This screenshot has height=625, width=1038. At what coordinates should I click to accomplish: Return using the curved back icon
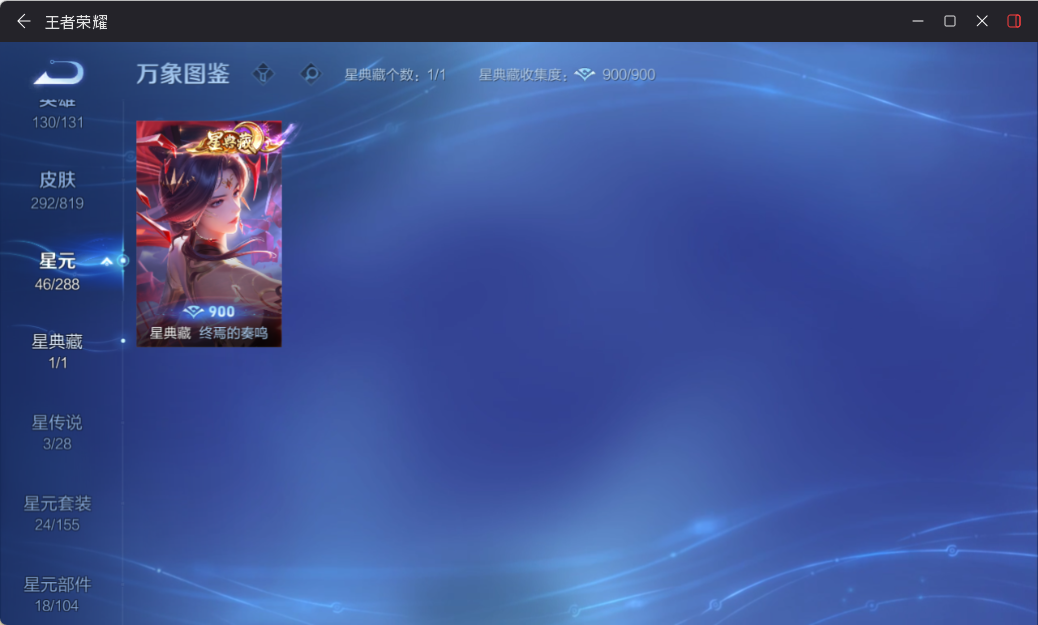(59, 72)
